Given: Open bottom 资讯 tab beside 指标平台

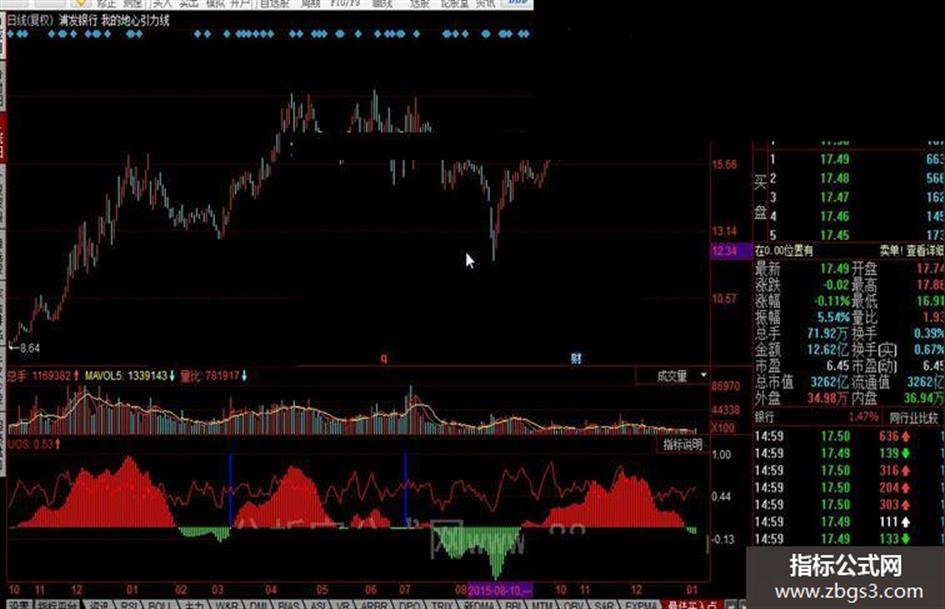Looking at the screenshot, I should click(98, 604).
